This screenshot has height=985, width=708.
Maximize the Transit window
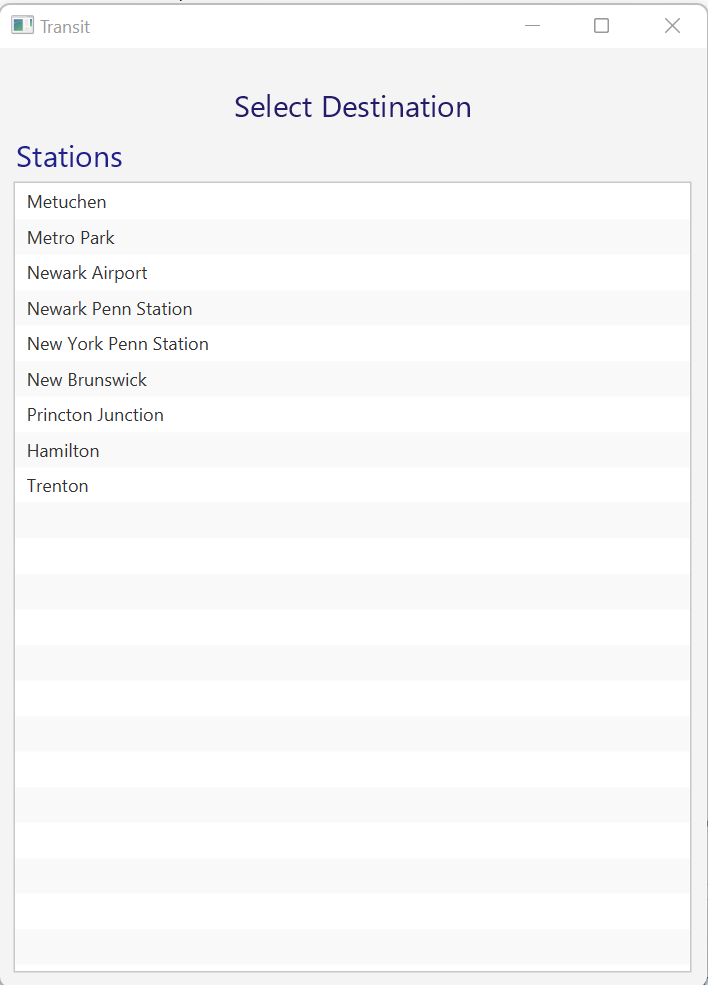(x=601, y=26)
